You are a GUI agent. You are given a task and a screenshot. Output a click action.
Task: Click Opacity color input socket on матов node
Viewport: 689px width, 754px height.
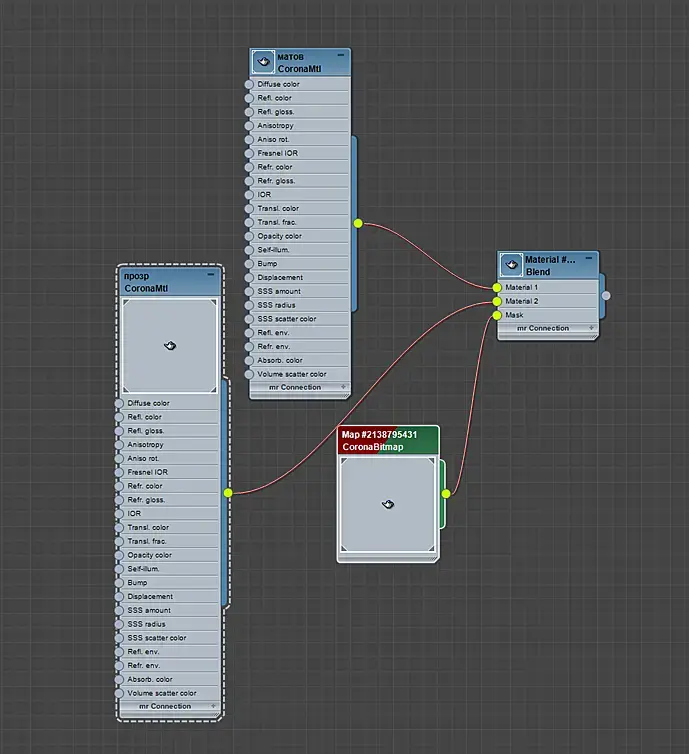249,236
